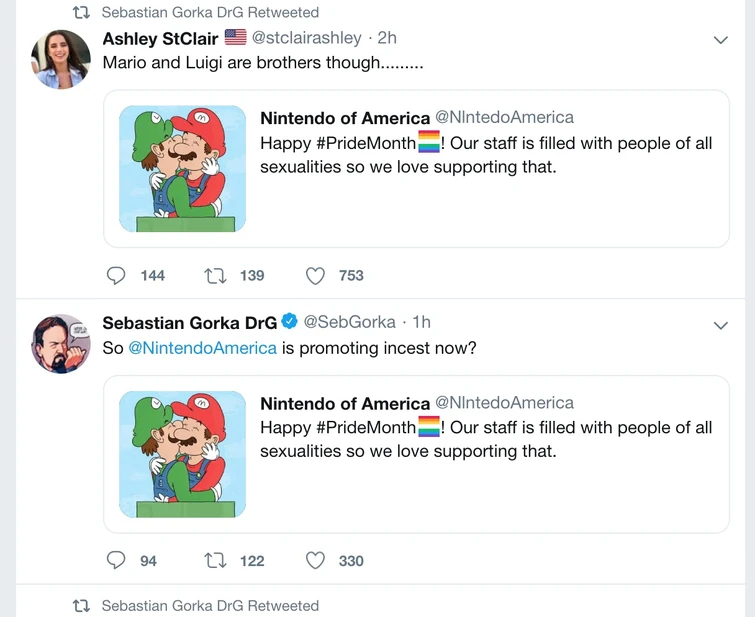Like Ashley StClair's tweet
755x617 pixels.
pyautogui.click(x=315, y=275)
